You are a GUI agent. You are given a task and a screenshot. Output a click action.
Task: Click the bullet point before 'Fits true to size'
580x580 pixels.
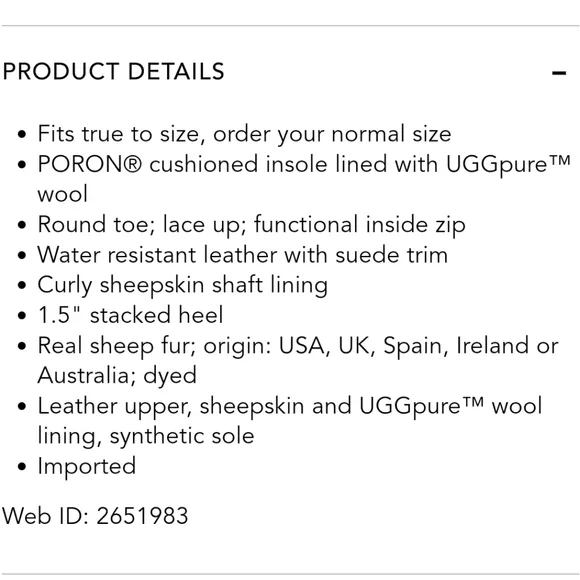tap(22, 134)
